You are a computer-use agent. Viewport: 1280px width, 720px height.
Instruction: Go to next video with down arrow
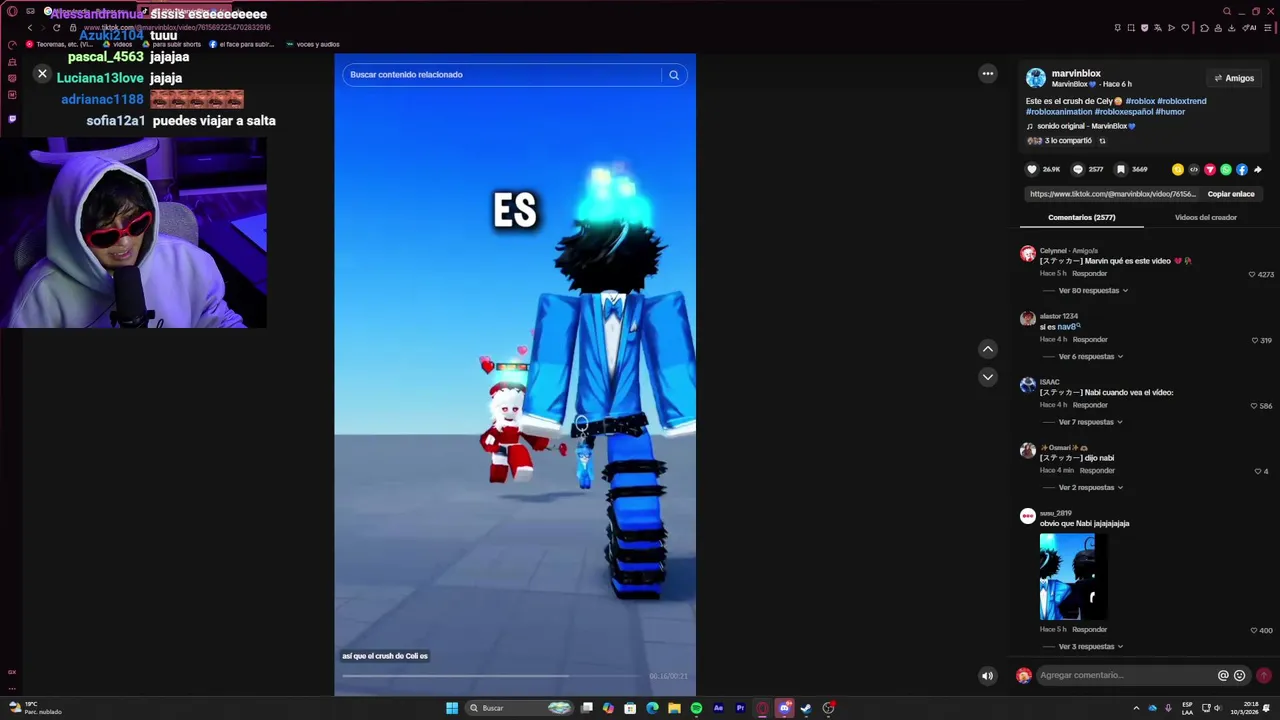[x=988, y=377]
